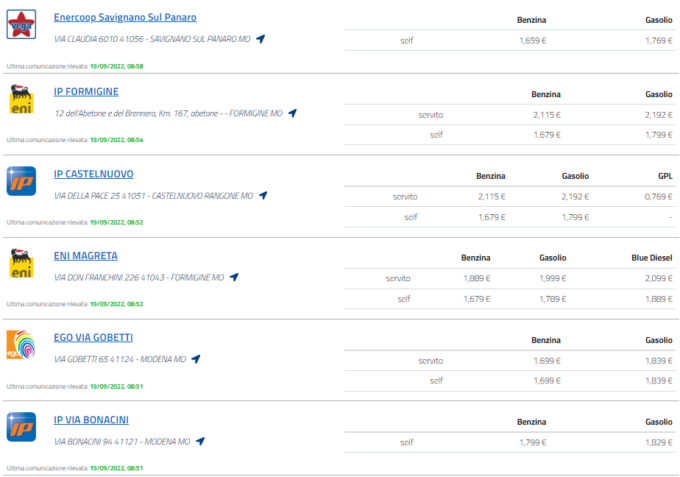Screen dimensions: 680x477
Task: Click the Benzina header in Enercoop row
Action: (x=532, y=20)
